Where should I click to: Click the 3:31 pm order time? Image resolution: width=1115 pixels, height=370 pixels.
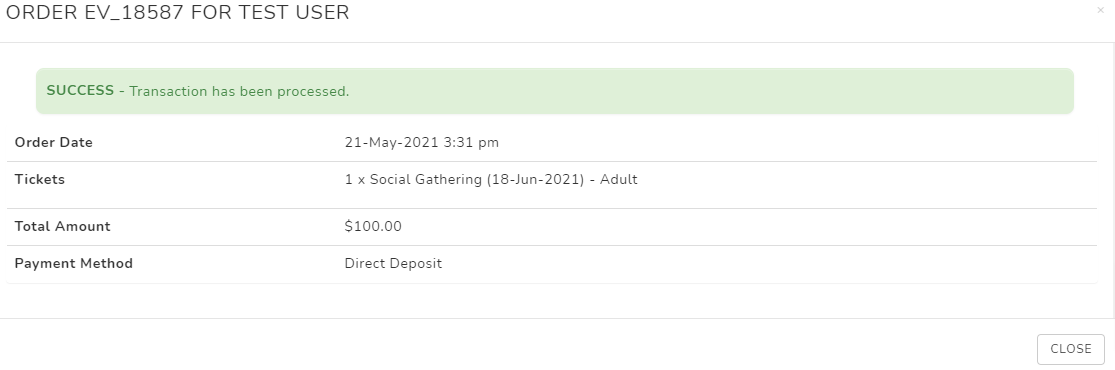coord(471,142)
